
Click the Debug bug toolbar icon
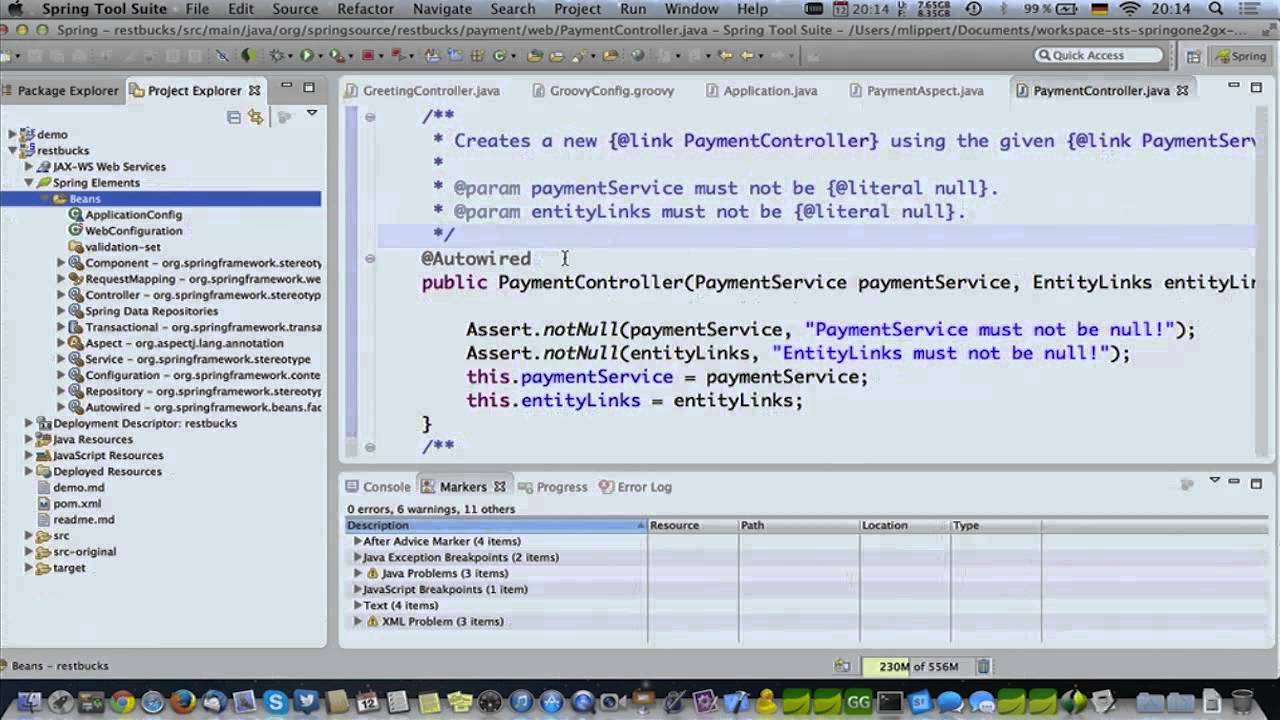pos(276,55)
